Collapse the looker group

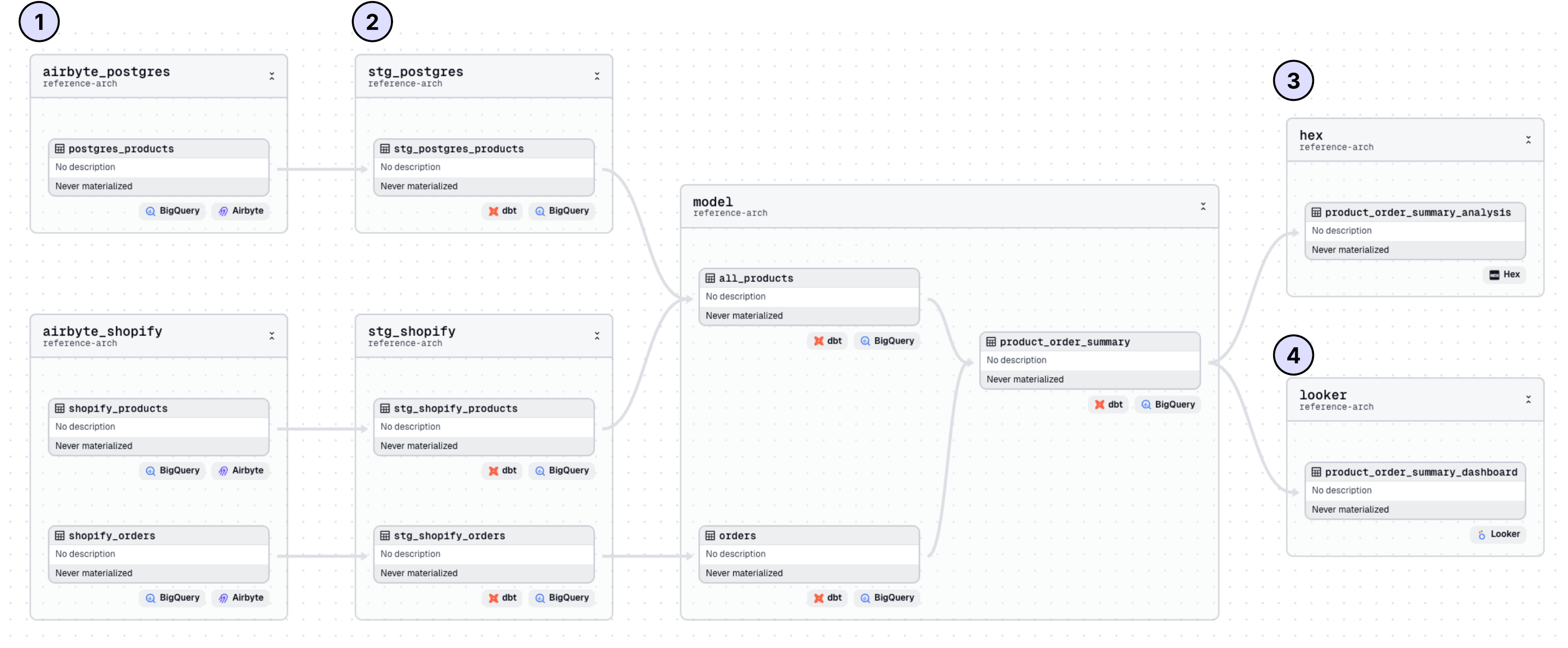coord(1528,400)
